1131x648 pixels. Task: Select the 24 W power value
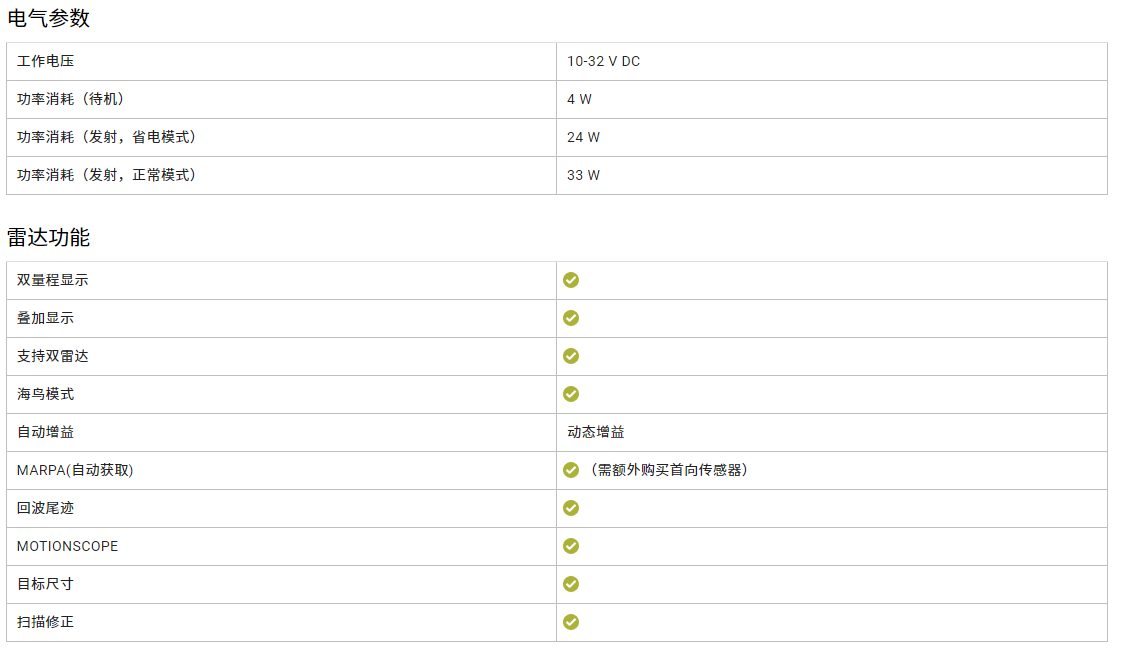coord(583,137)
